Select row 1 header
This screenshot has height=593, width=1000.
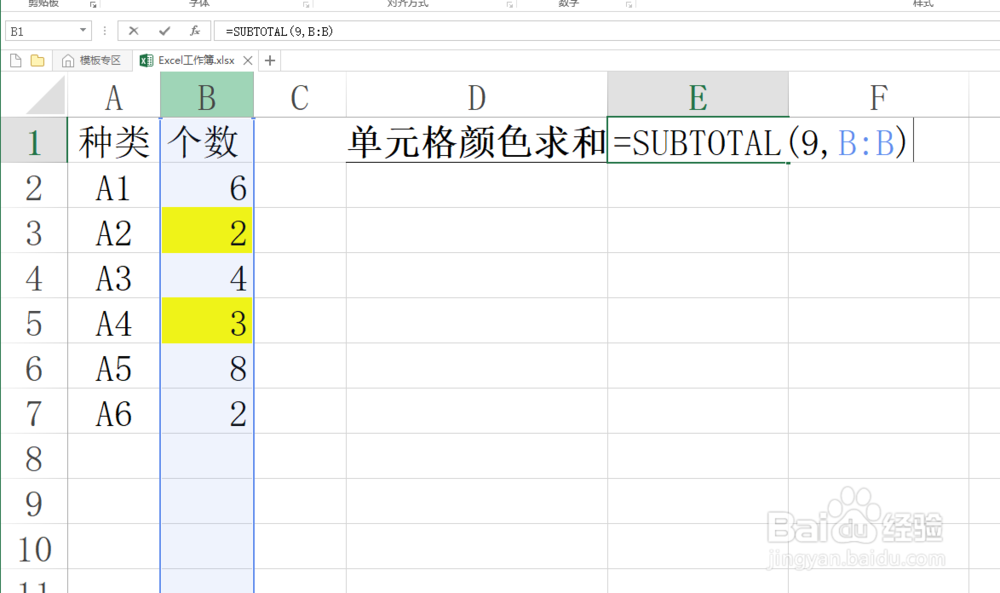[34, 140]
